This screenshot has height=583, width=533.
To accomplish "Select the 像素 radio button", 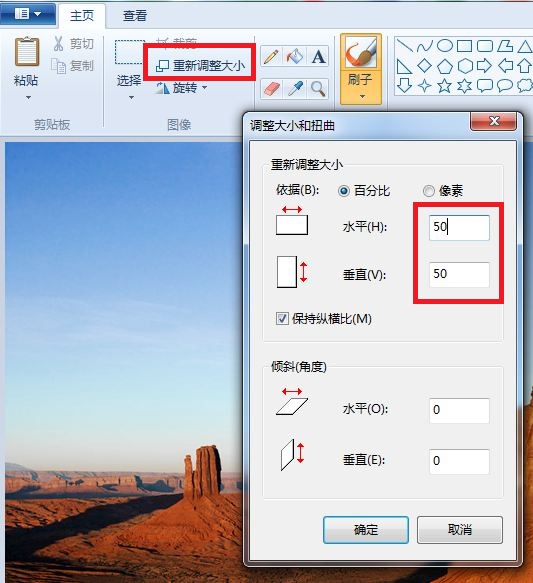I will [x=428, y=191].
